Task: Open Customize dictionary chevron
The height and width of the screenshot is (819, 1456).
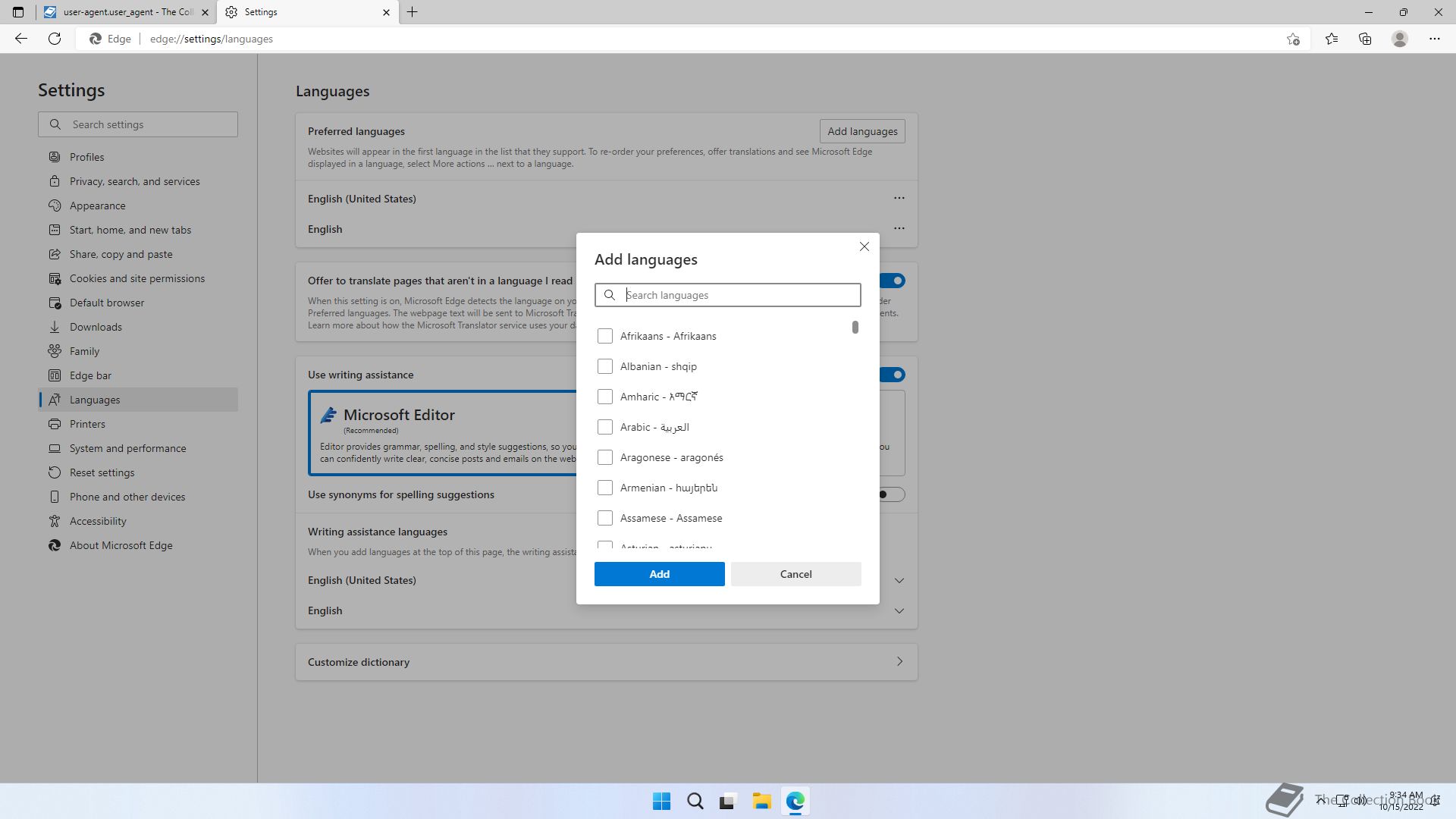Action: point(899,661)
